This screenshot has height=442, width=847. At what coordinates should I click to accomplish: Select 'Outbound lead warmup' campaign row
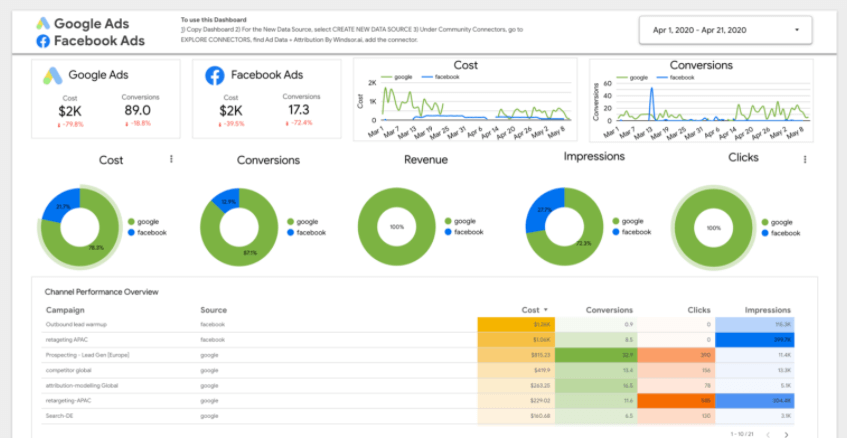point(420,325)
